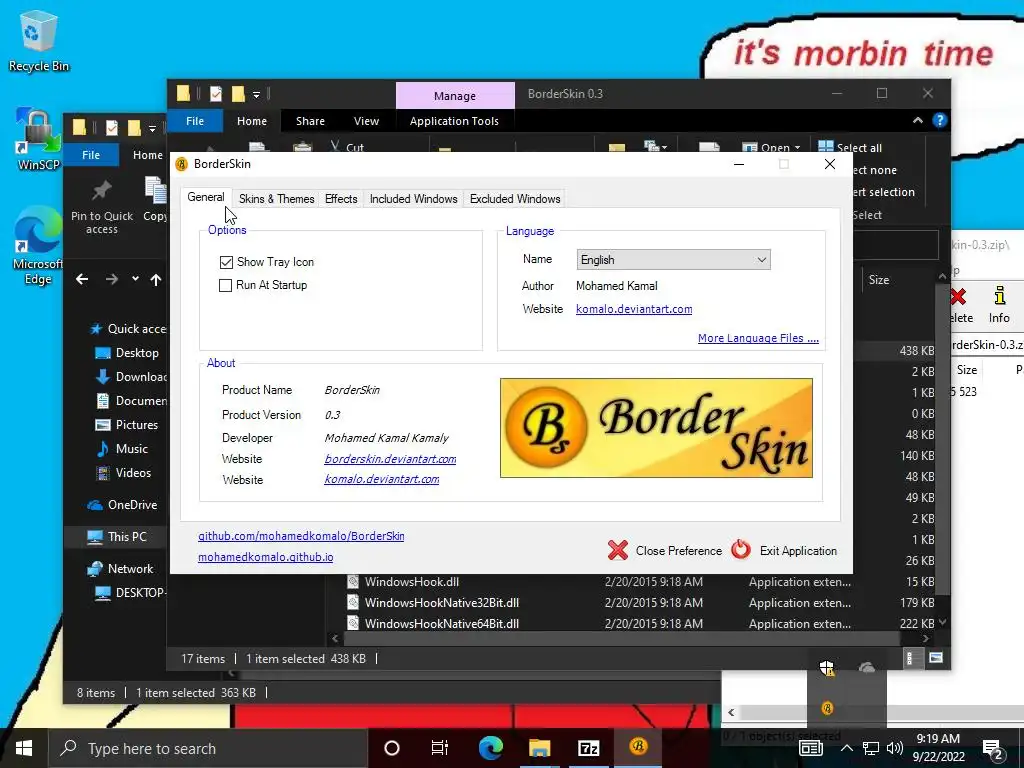Open the Share ribbon tab

pos(310,121)
